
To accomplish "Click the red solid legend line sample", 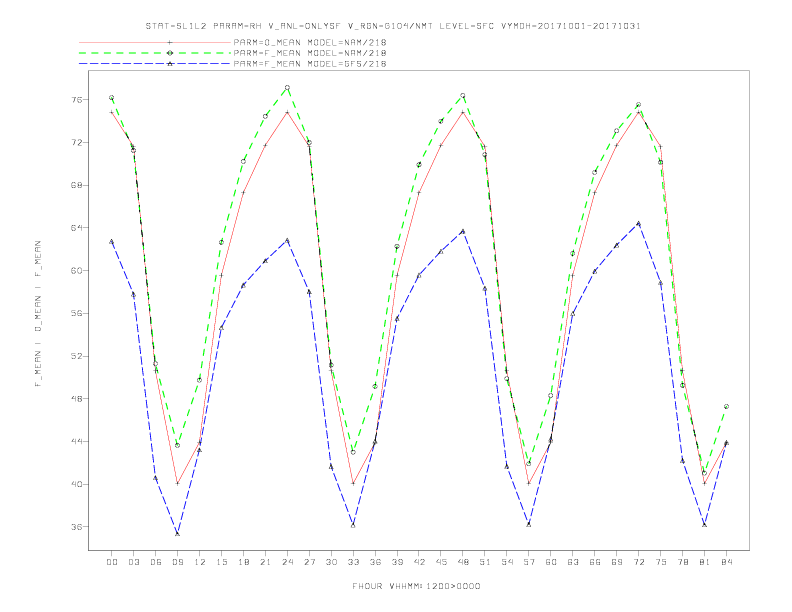I will pyautogui.click(x=155, y=42).
